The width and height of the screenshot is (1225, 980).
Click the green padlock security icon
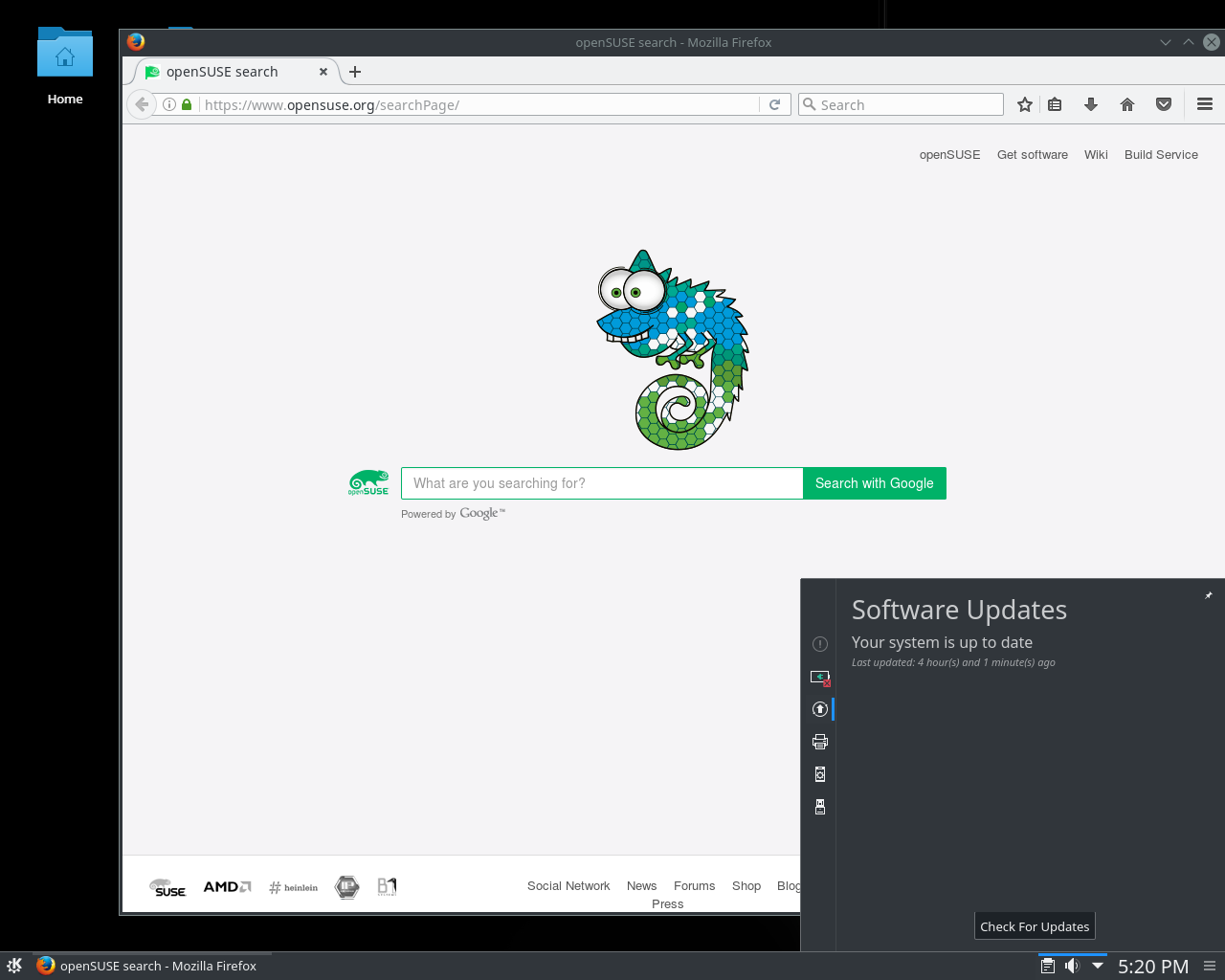click(187, 104)
